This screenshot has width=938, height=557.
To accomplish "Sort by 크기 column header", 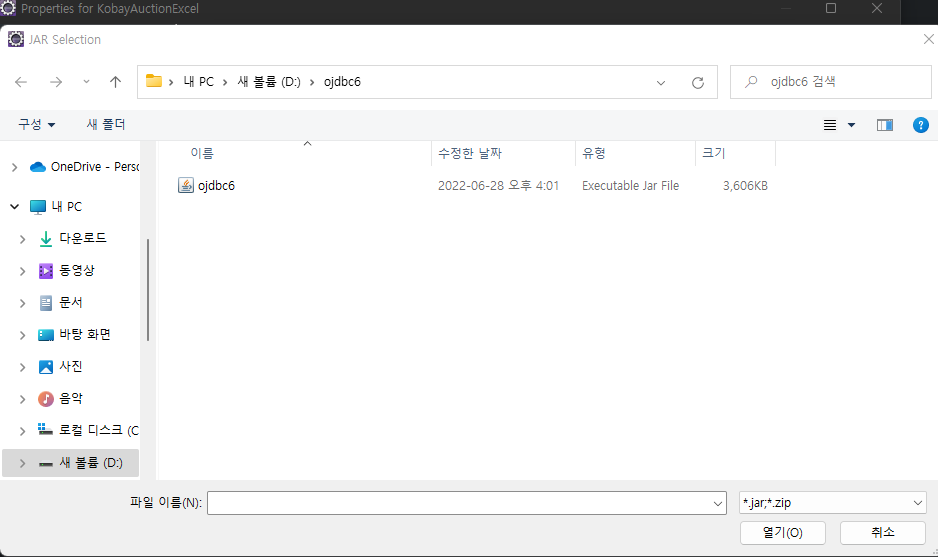I will point(713,153).
